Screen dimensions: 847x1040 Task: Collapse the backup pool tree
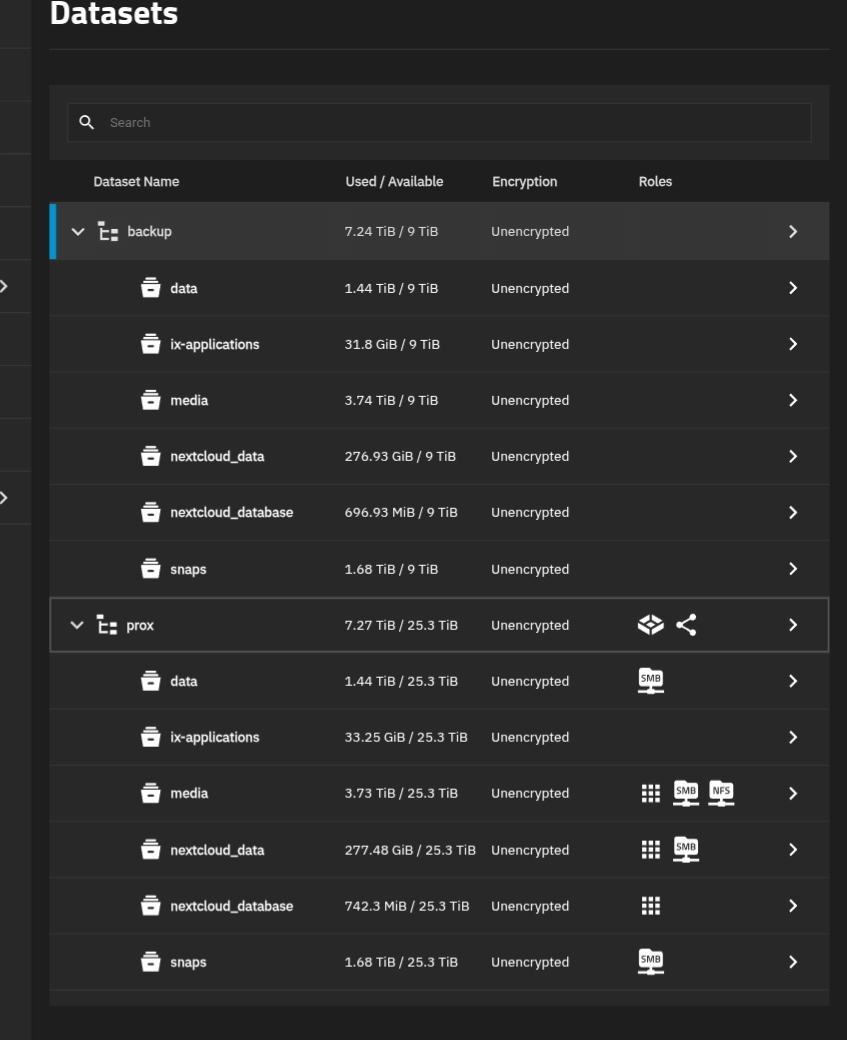click(78, 232)
